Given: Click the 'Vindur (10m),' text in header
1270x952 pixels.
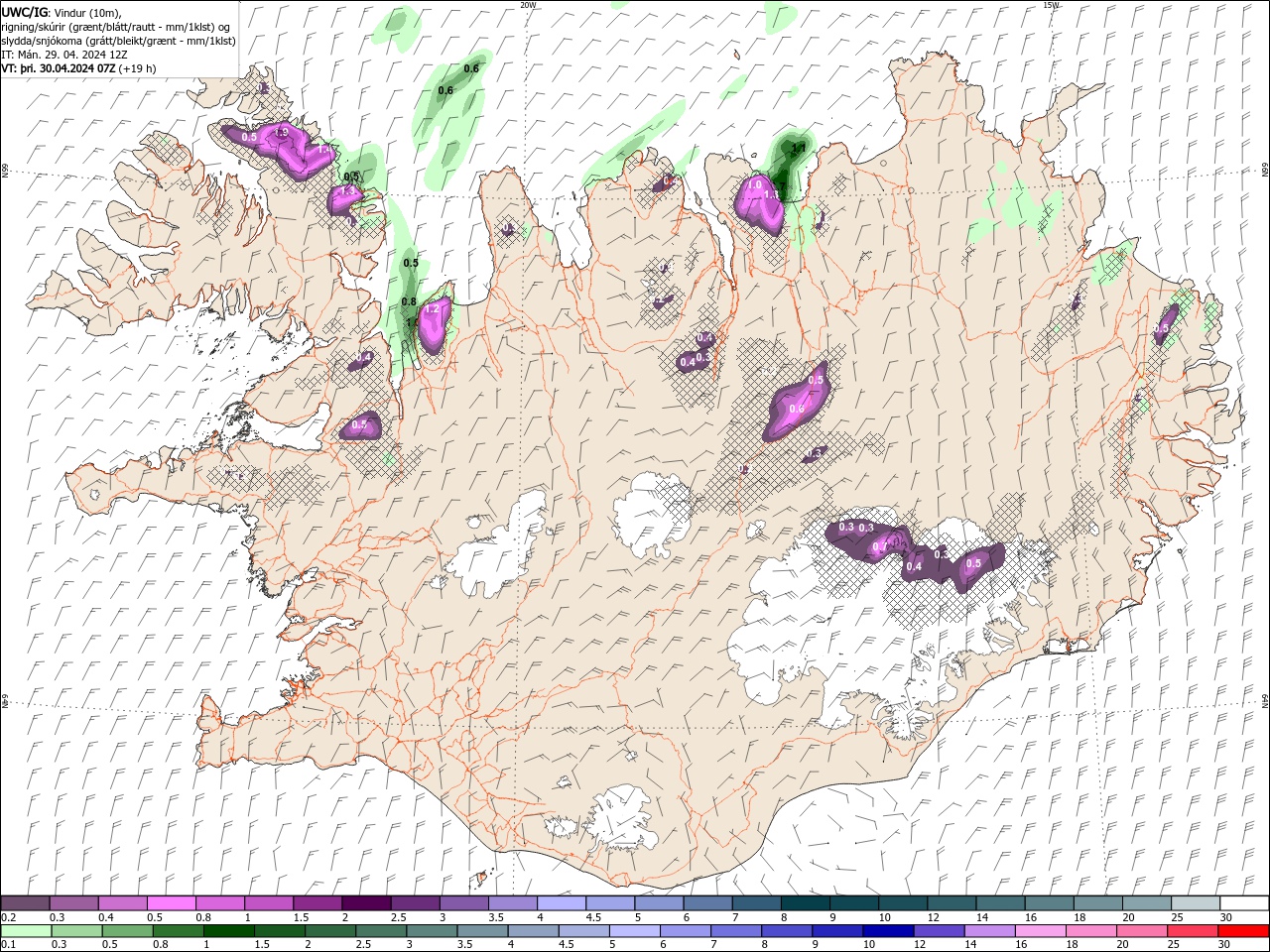Looking at the screenshot, I should 86,12.
